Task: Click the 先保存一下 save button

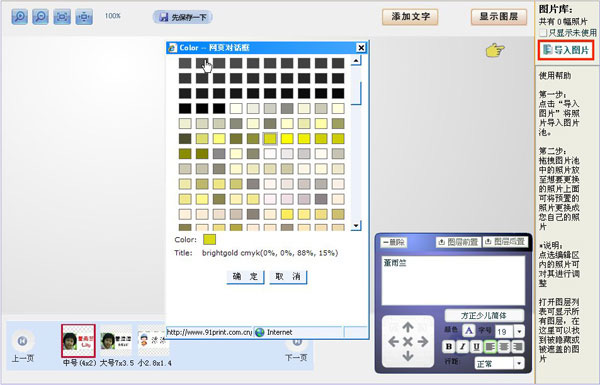Action: 183,17
